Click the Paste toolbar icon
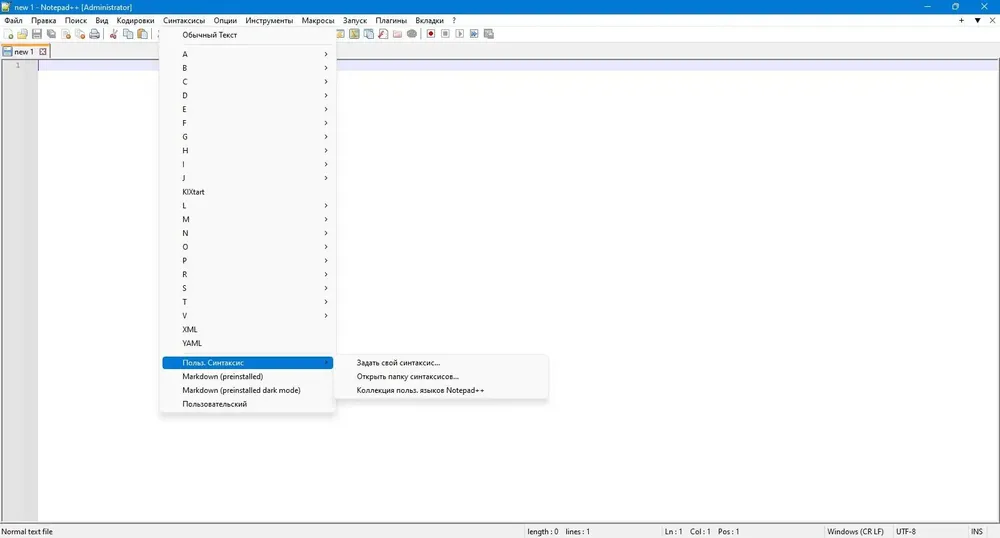Image resolution: width=1000 pixels, height=538 pixels. tap(143, 34)
